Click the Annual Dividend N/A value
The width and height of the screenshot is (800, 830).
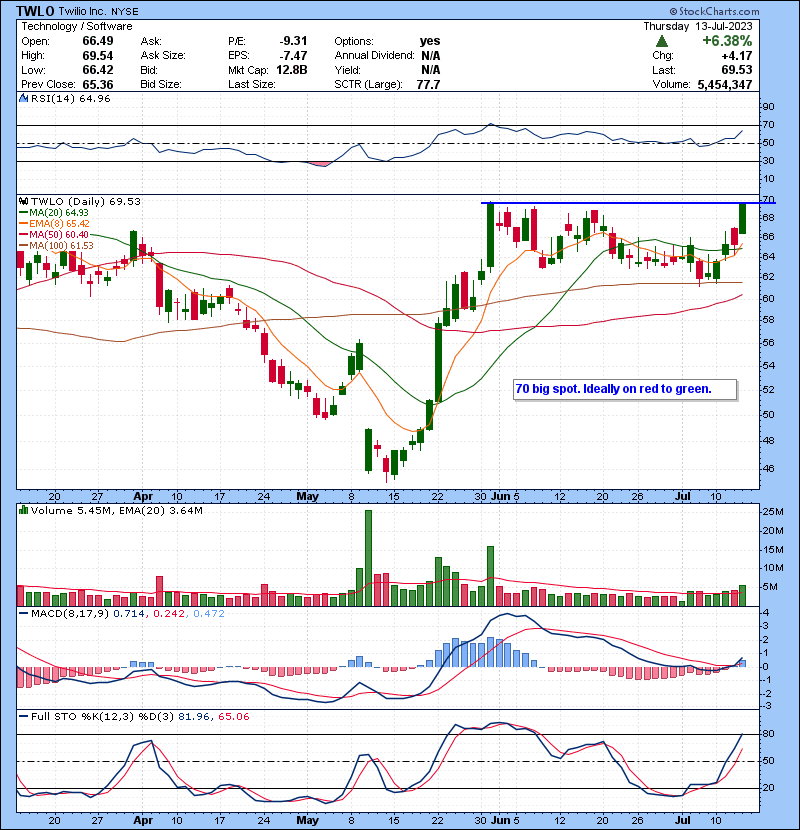(431, 55)
